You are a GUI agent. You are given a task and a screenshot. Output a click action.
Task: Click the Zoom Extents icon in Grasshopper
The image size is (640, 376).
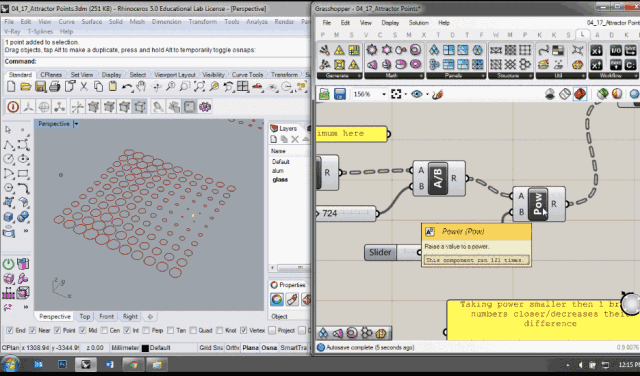[x=396, y=94]
